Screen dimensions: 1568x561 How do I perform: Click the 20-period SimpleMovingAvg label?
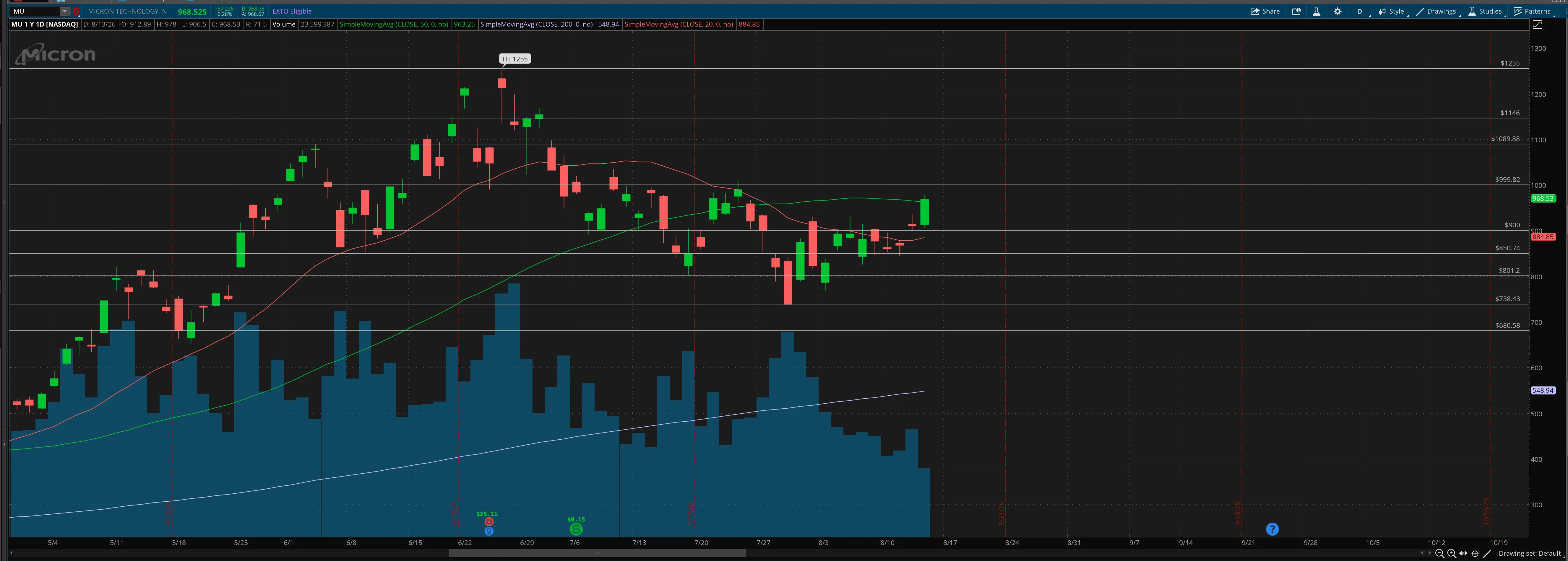pyautogui.click(x=679, y=24)
